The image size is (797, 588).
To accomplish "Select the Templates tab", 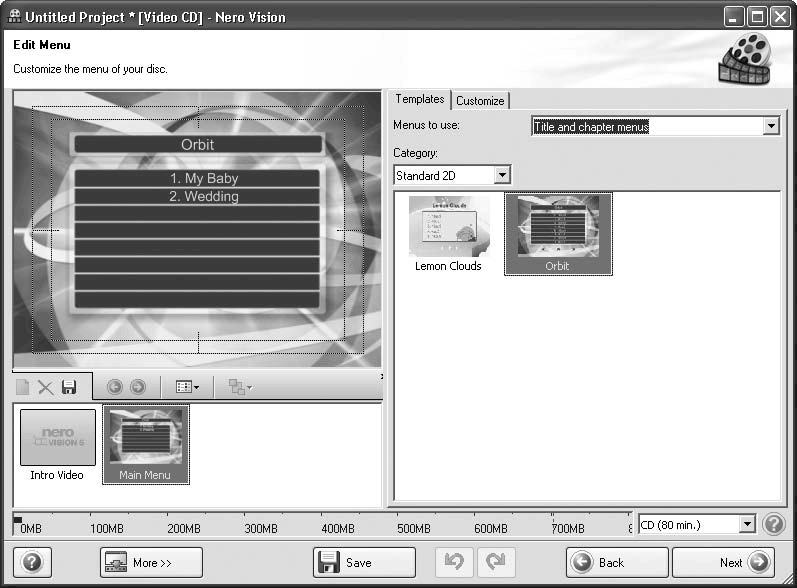I will click(x=419, y=100).
